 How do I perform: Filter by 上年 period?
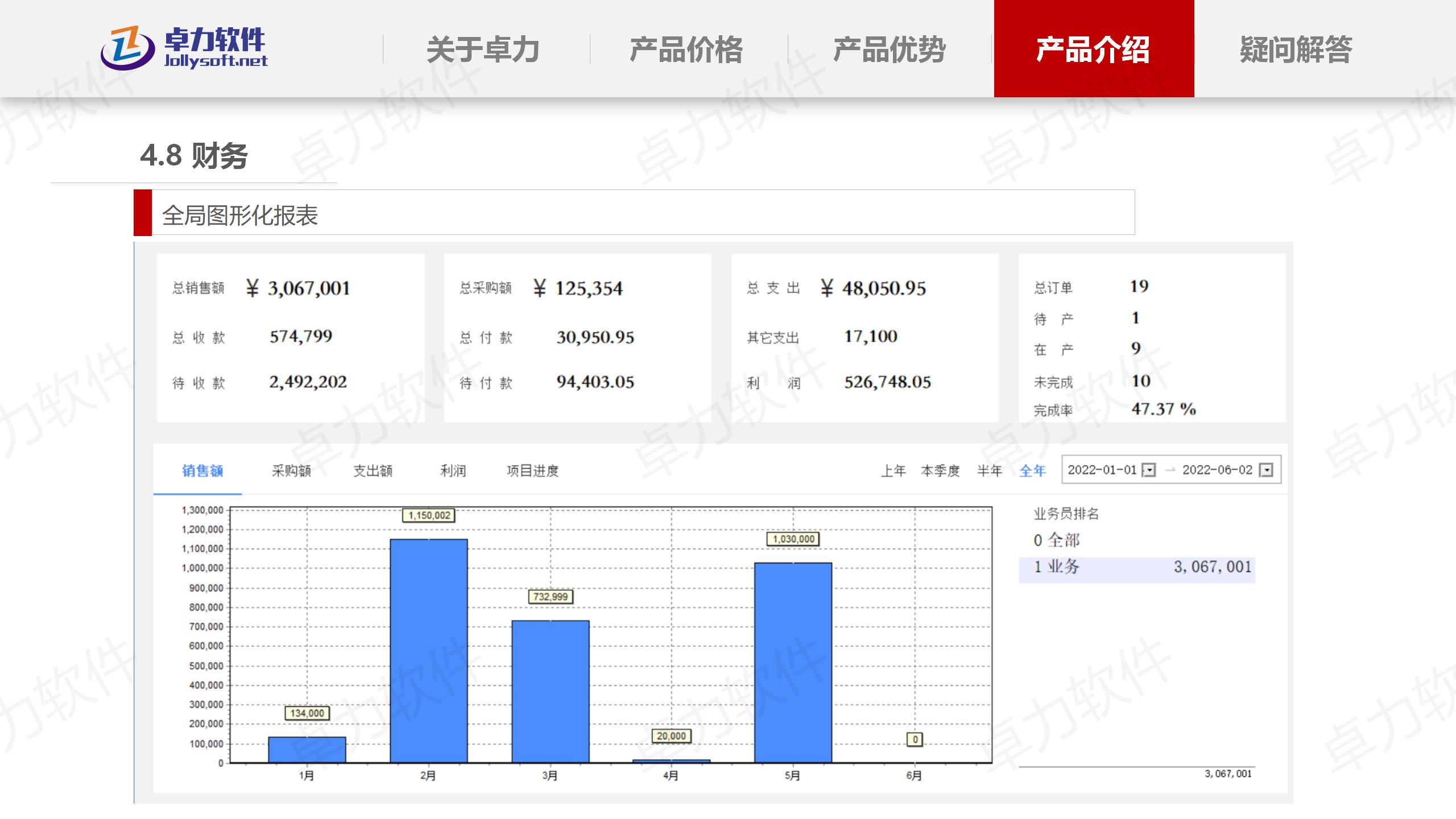pos(894,471)
